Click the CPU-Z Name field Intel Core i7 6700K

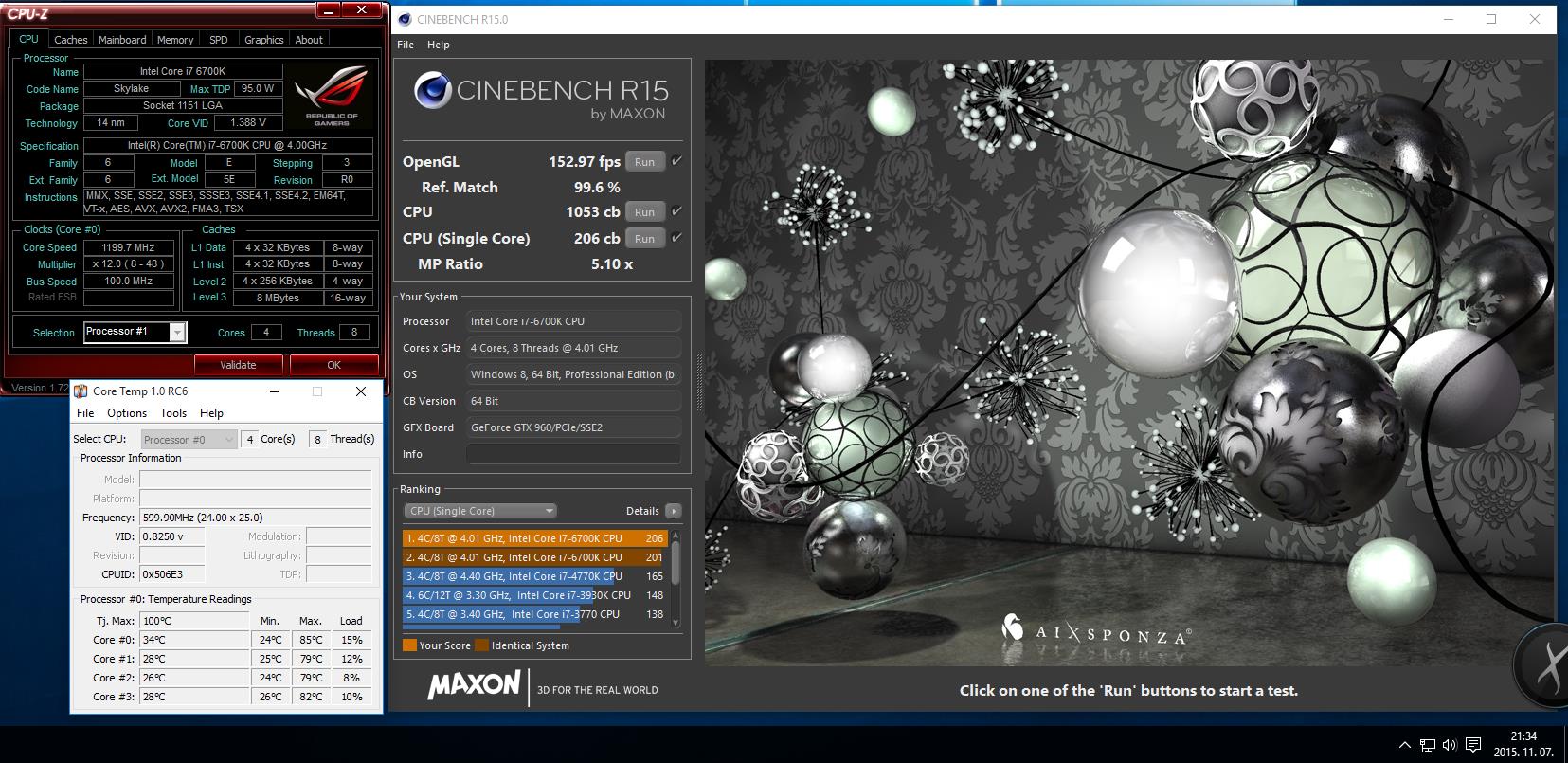pyautogui.click(x=183, y=71)
